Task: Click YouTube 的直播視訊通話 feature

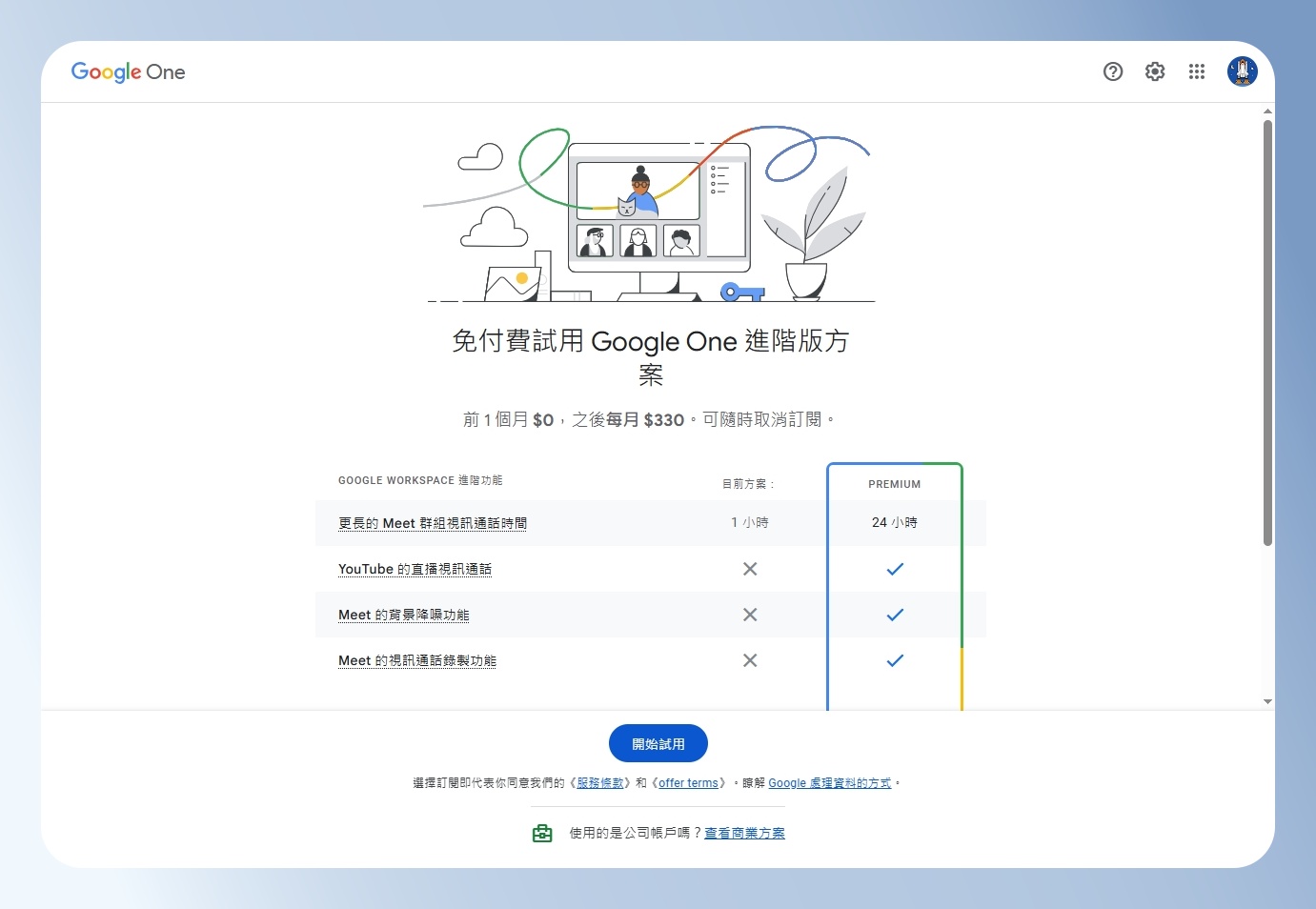Action: point(415,569)
